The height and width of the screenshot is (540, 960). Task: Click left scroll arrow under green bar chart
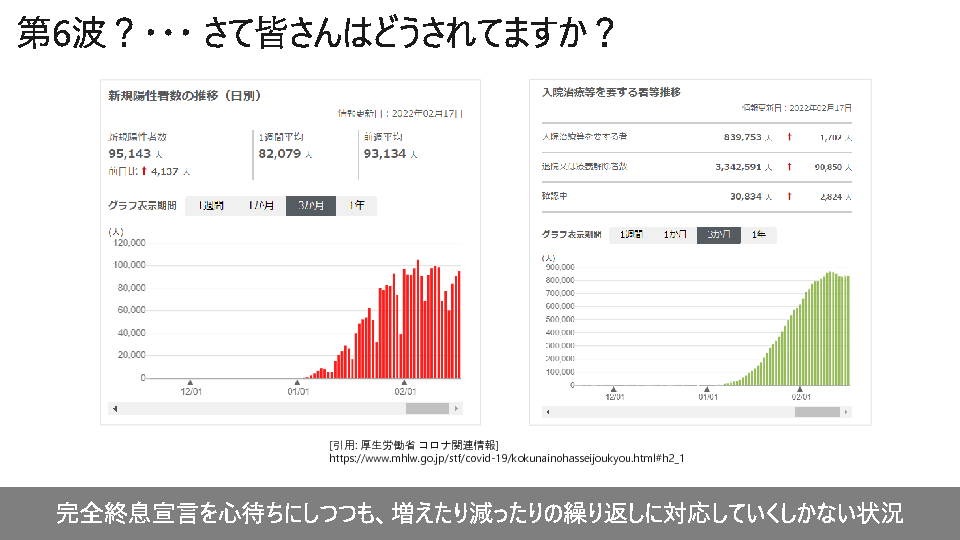pos(547,411)
